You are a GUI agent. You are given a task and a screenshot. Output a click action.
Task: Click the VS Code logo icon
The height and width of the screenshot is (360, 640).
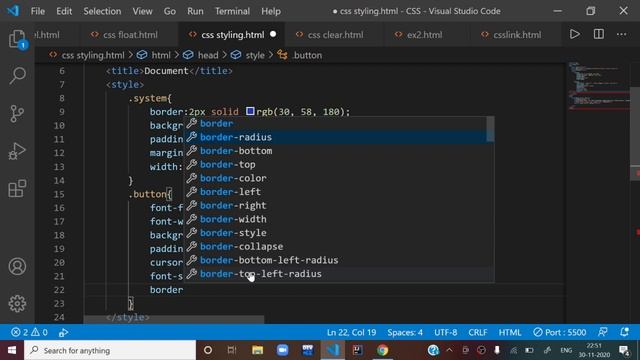tap(13, 11)
